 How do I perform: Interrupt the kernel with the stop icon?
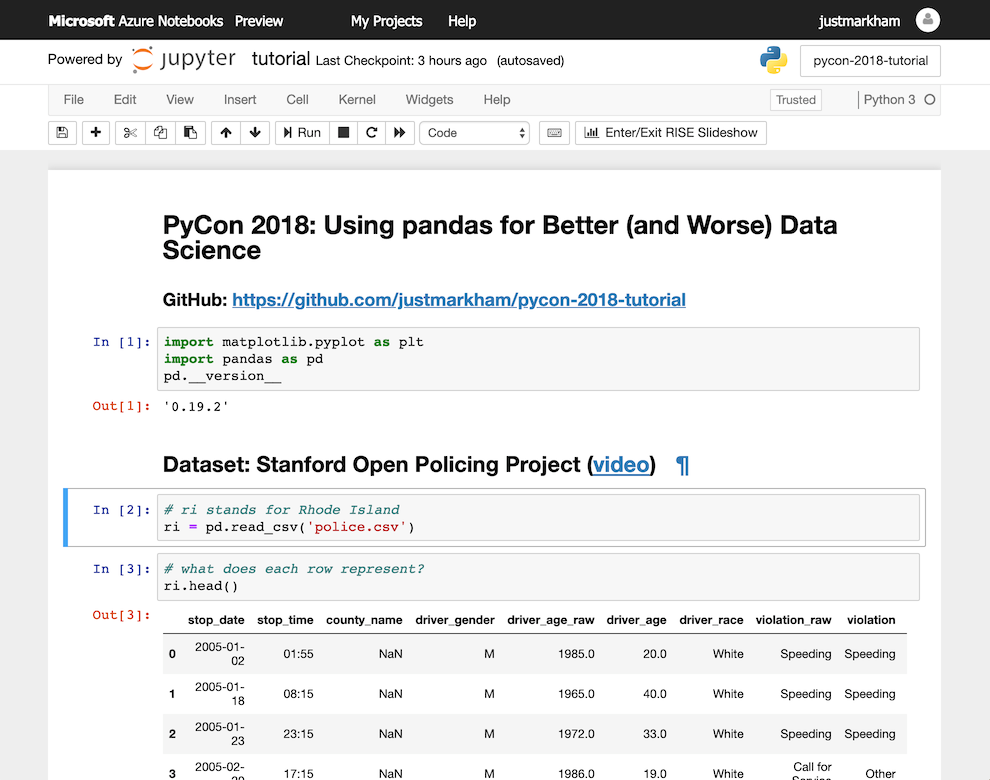click(342, 132)
